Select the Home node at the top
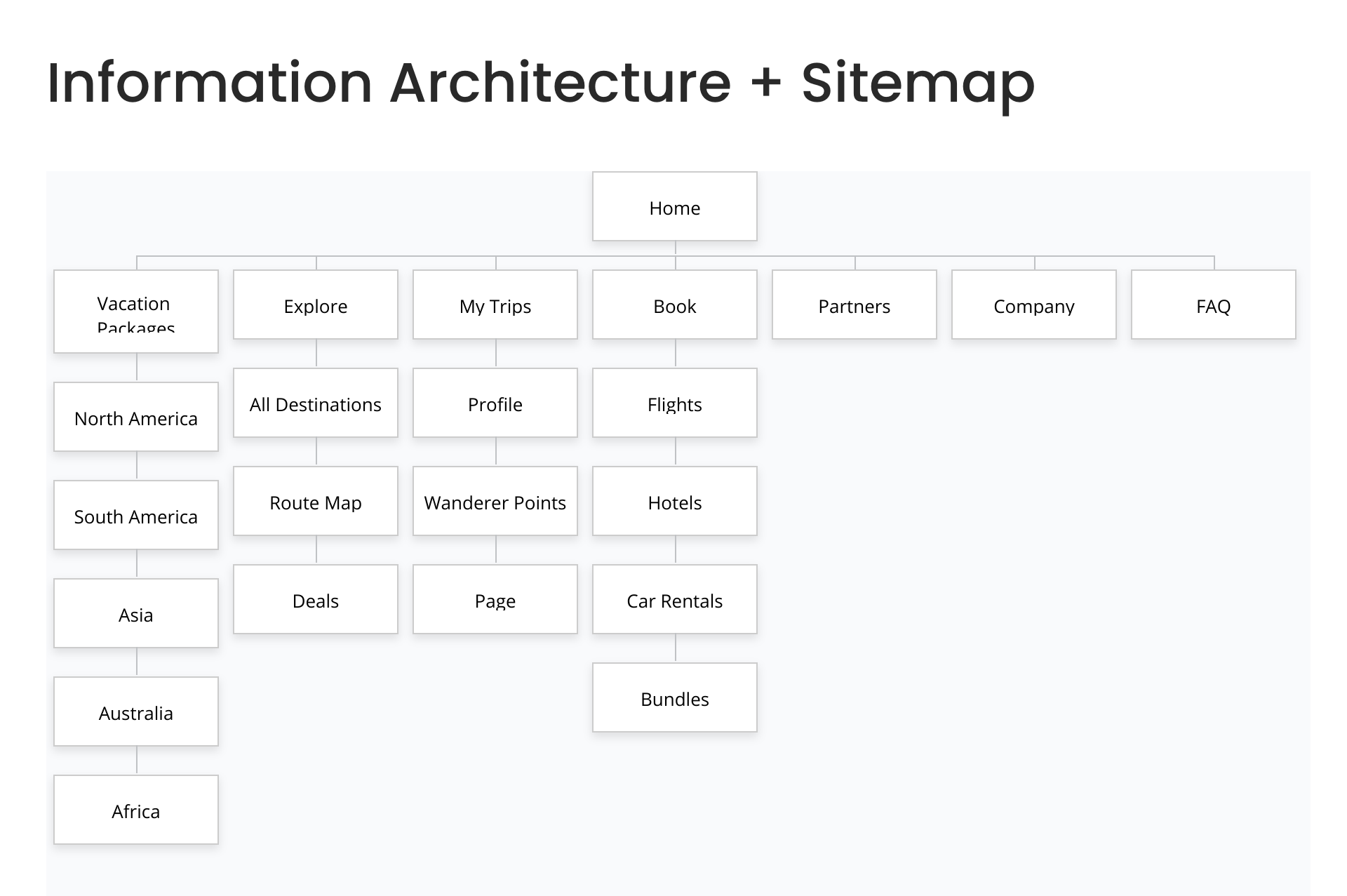Image resolution: width=1347 pixels, height=896 pixels. tap(674, 206)
